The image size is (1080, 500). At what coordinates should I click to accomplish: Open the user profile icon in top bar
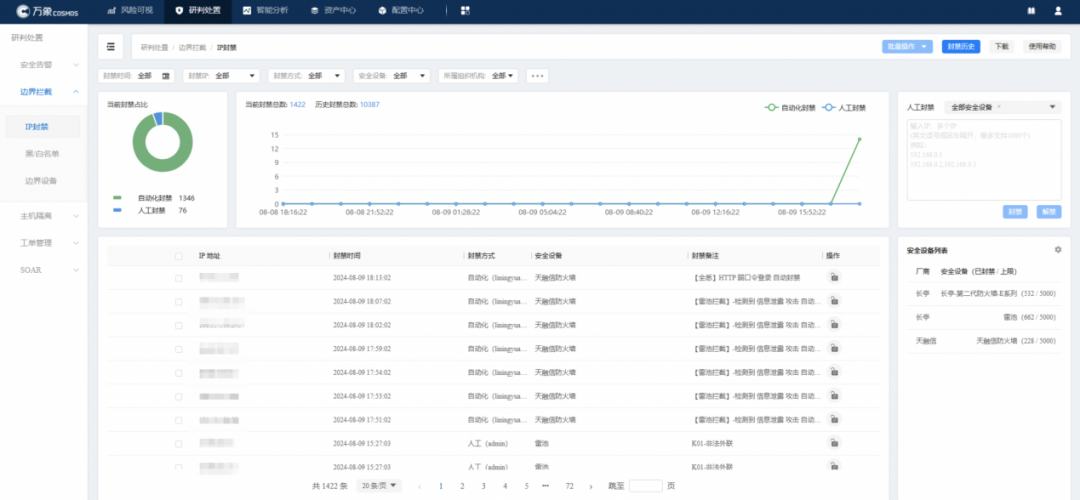click(1058, 11)
